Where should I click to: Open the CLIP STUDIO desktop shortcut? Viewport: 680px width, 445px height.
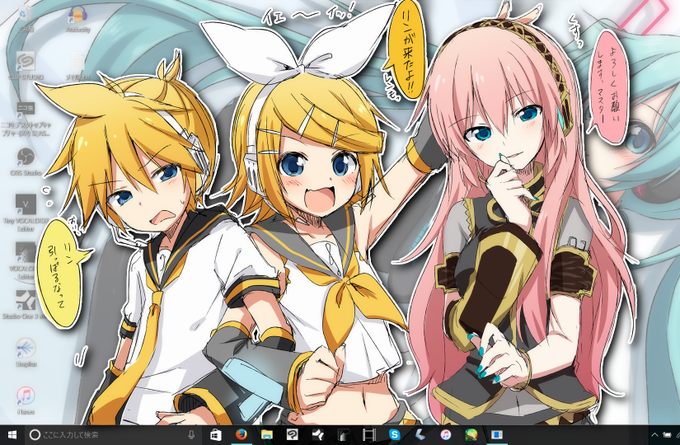tap(26, 66)
